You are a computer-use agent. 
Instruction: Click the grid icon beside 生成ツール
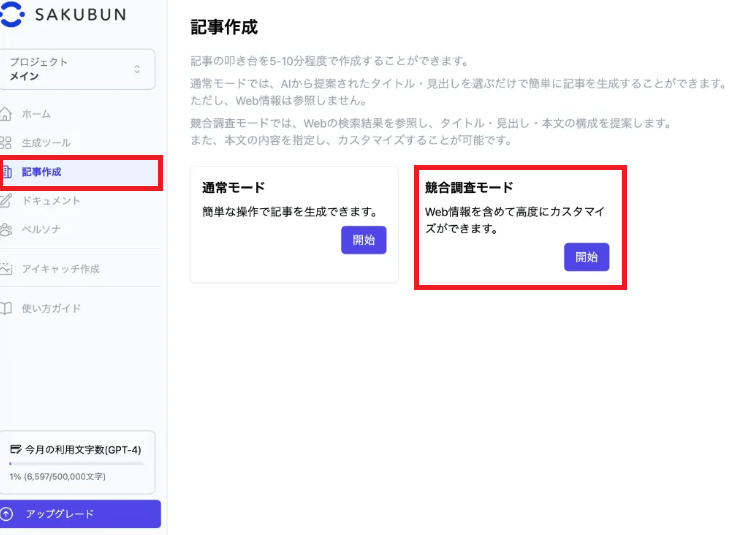tap(5, 143)
